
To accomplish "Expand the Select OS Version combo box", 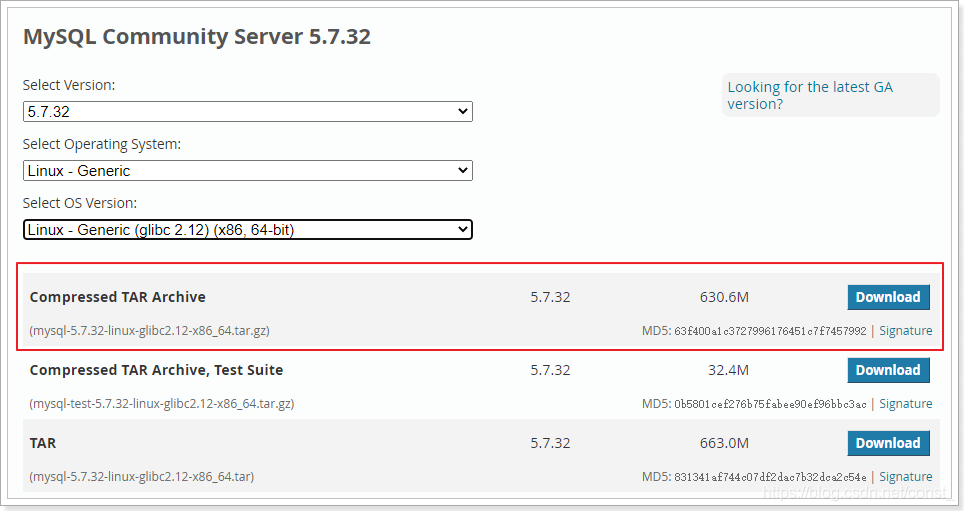I will [248, 229].
